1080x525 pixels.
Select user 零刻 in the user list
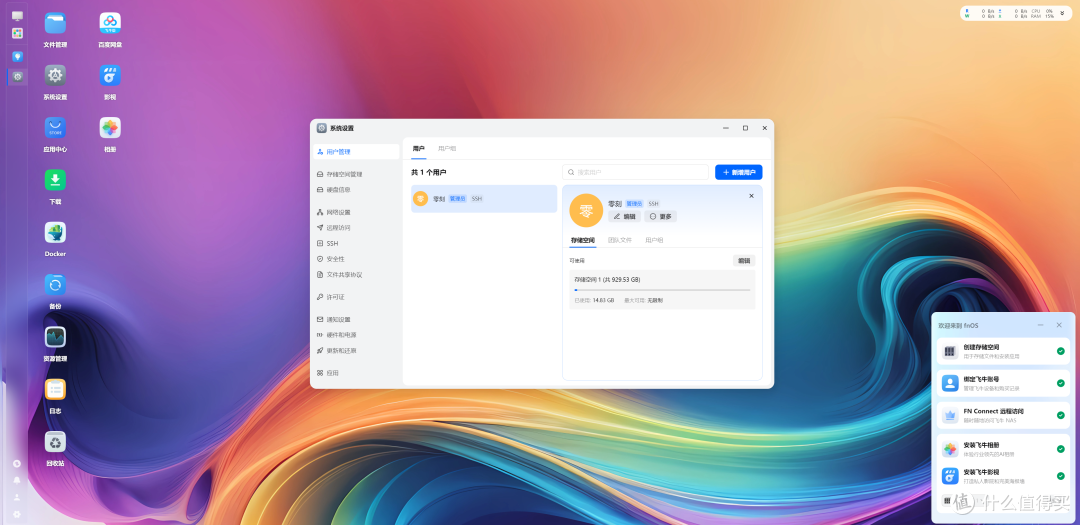coord(484,198)
